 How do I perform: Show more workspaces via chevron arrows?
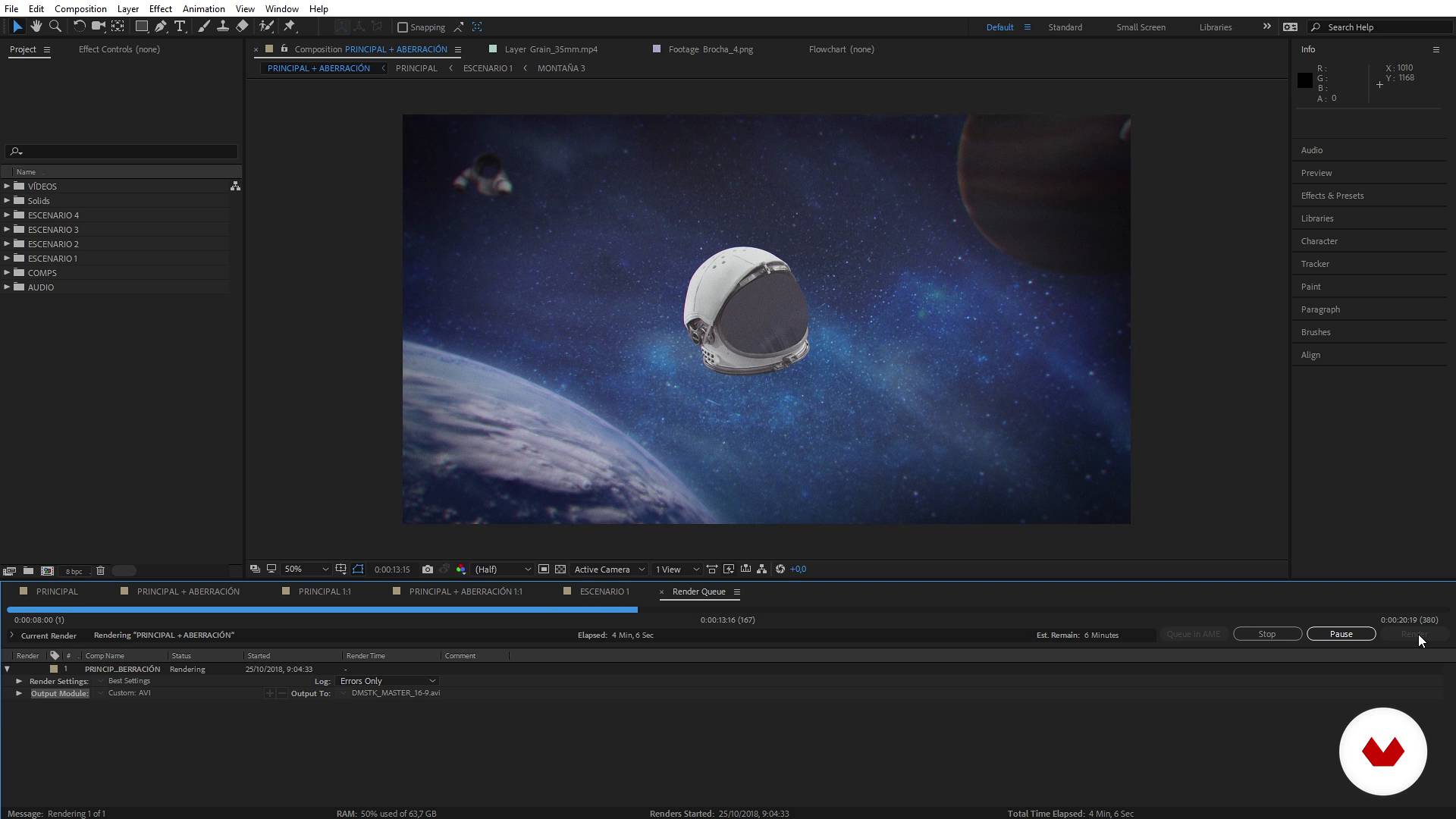pyautogui.click(x=1266, y=27)
